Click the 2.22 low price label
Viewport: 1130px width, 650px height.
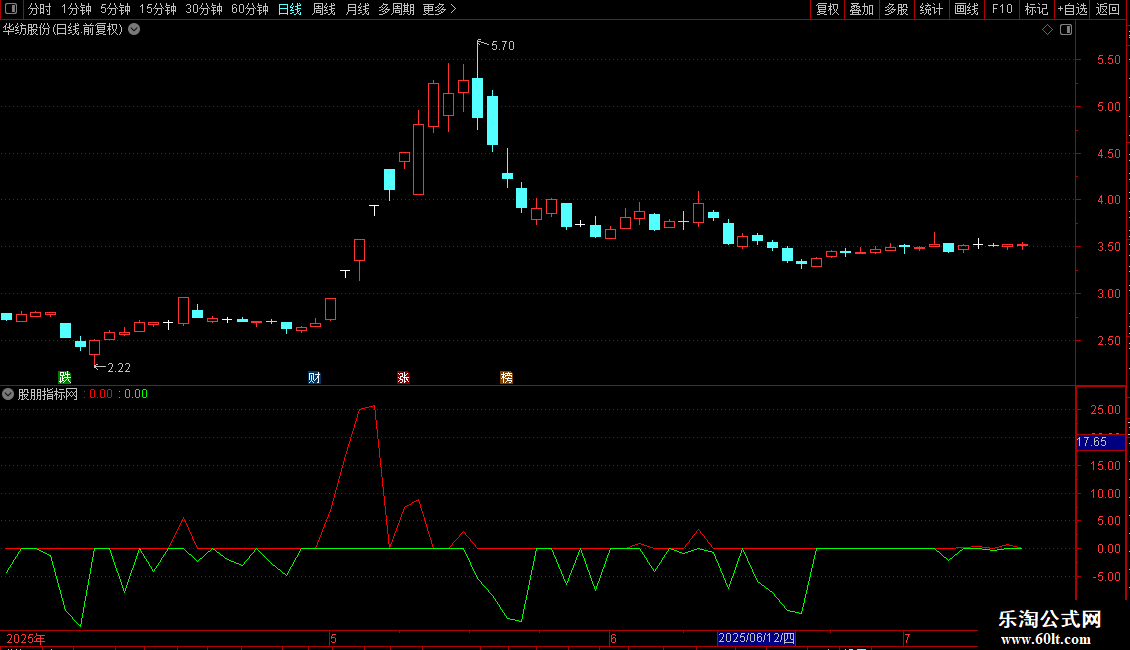pyautogui.click(x=119, y=368)
